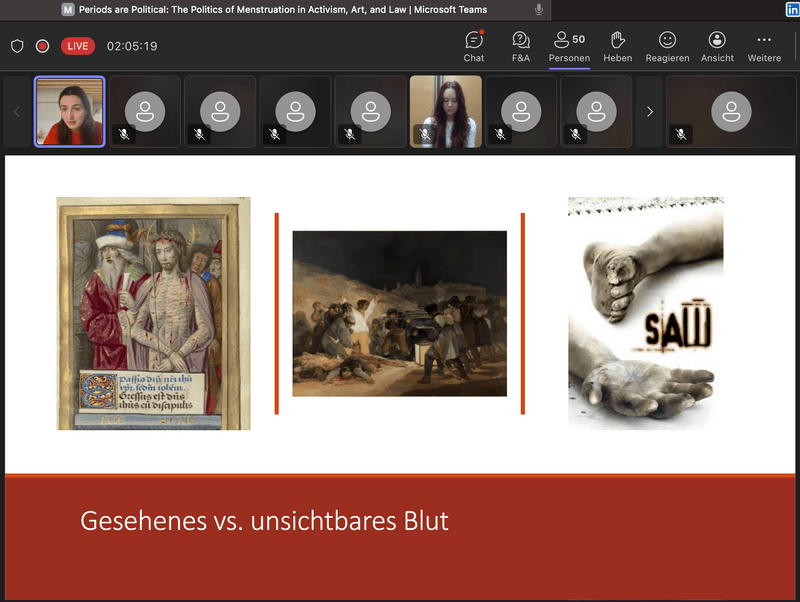
Task: Click the microphone icon in the title bar
Action: click(x=539, y=9)
